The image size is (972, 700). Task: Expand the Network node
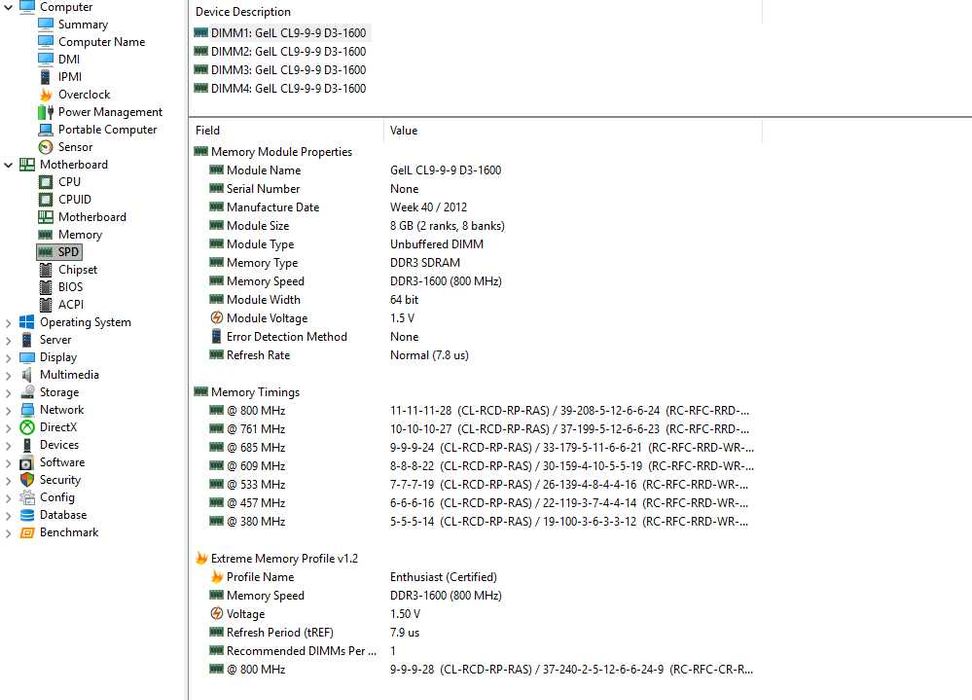(8, 410)
